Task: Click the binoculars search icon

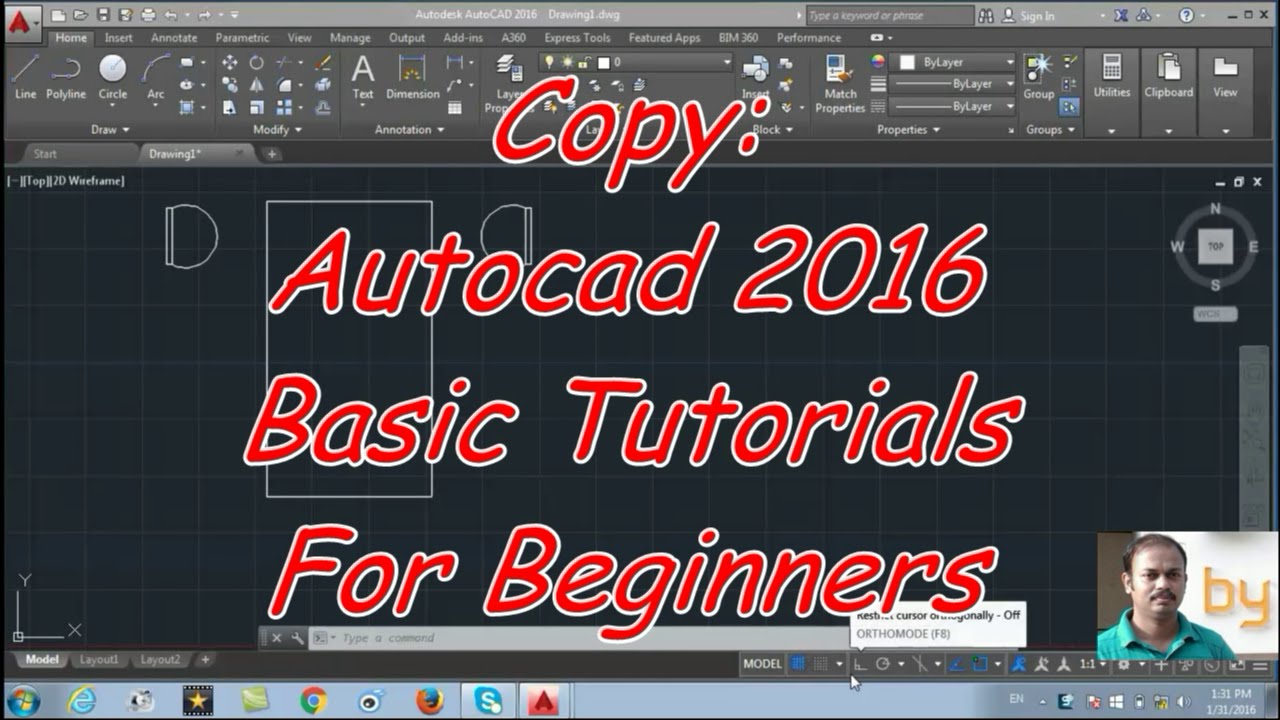Action: tap(986, 15)
